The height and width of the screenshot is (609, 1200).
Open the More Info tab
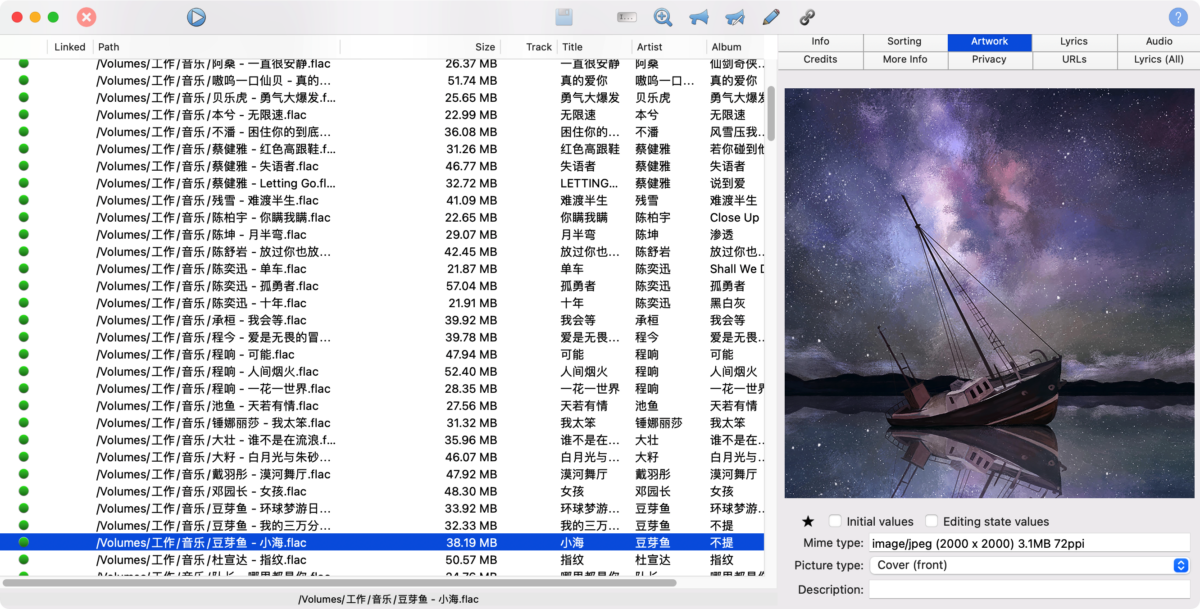pyautogui.click(x=904, y=60)
